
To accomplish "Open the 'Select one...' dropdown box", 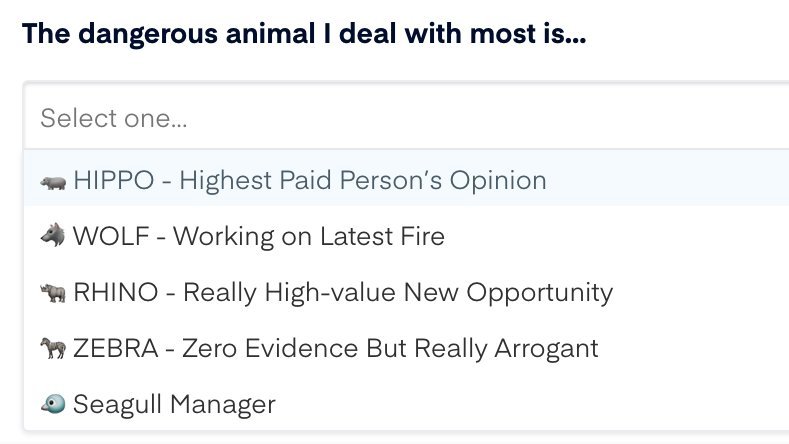I will click(x=400, y=119).
